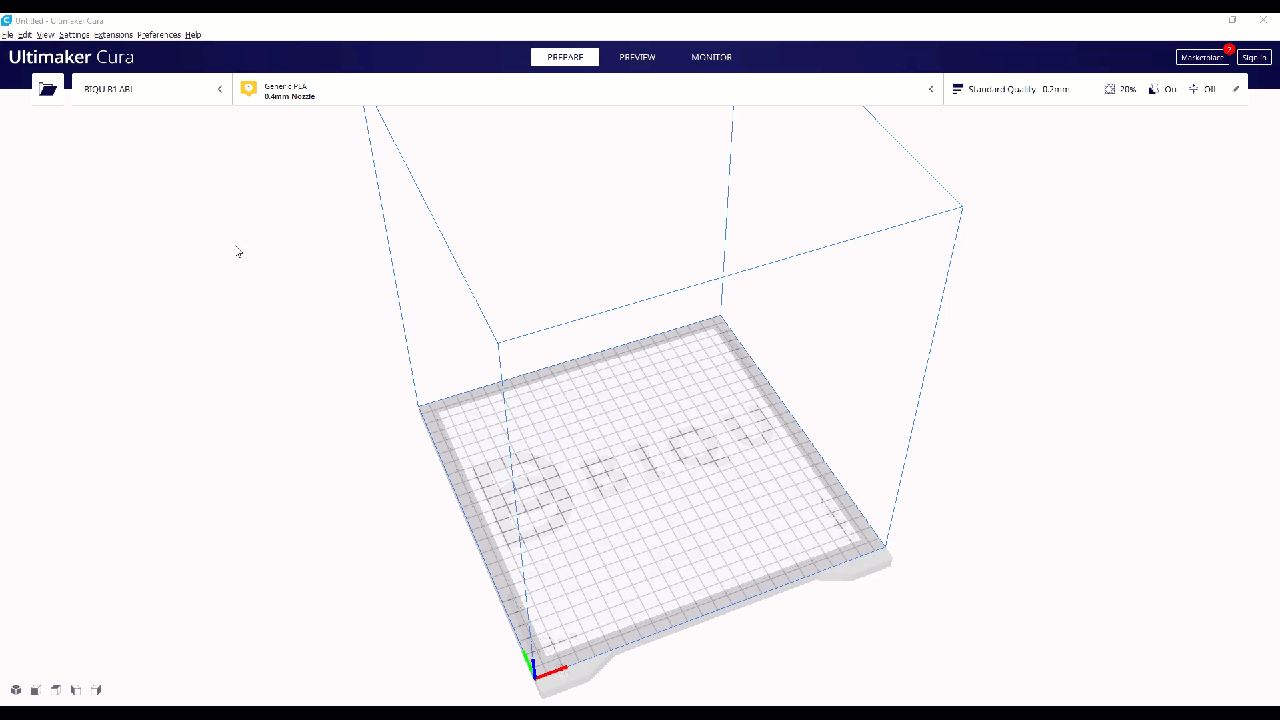Click the Cura app icon in title bar

point(7,20)
